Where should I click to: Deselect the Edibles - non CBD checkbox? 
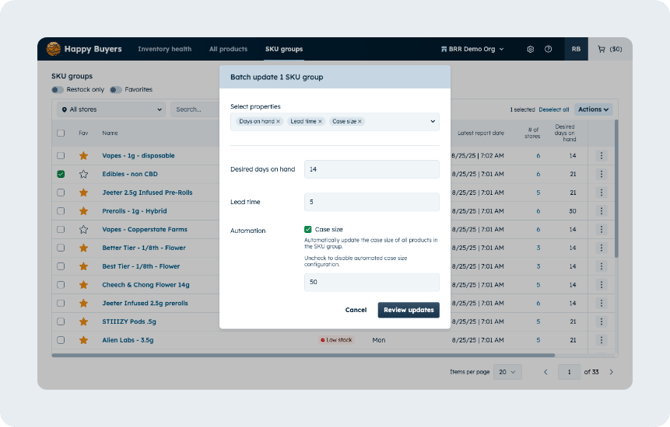pyautogui.click(x=61, y=174)
